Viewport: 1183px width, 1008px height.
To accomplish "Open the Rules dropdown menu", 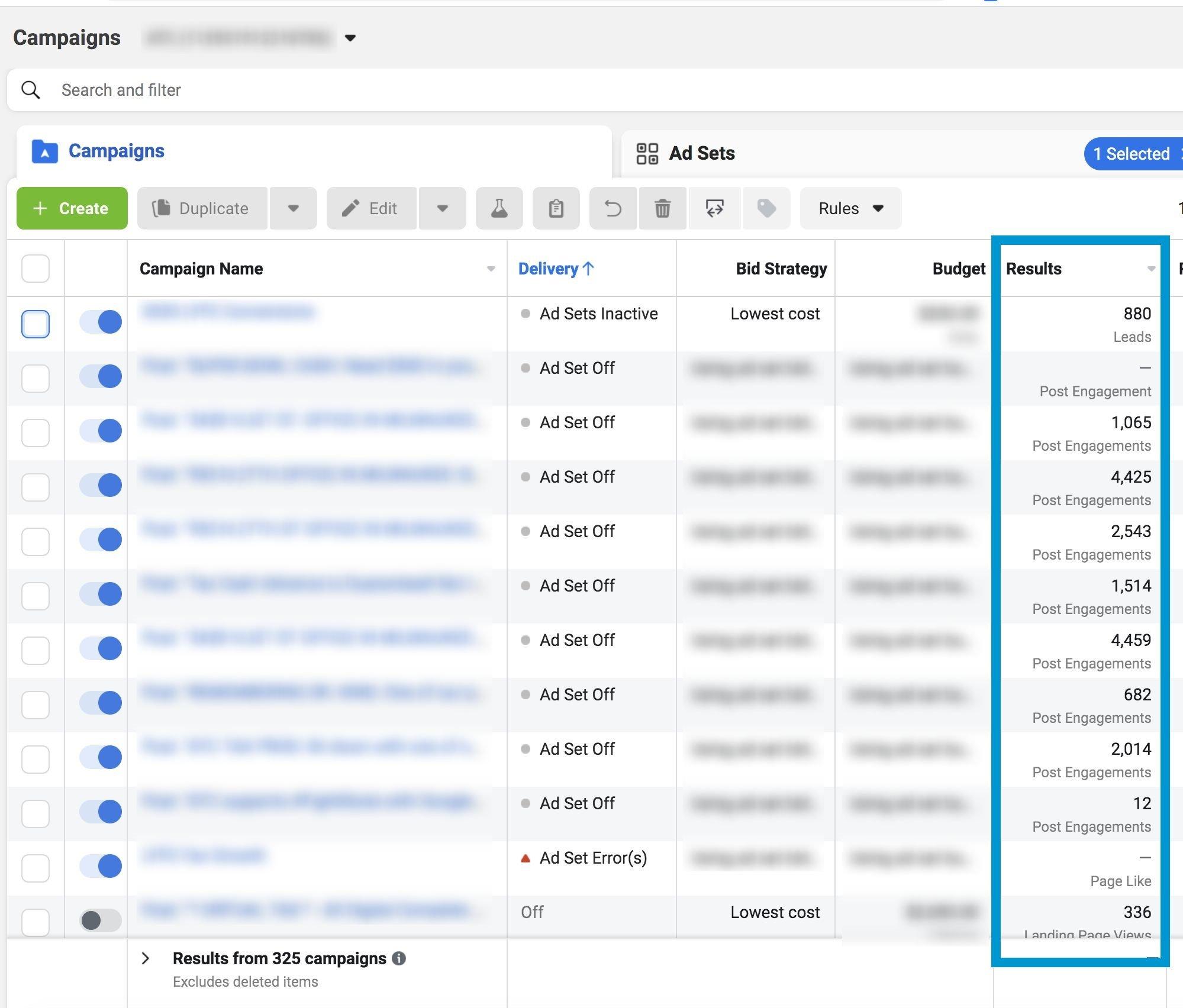I will click(x=850, y=208).
